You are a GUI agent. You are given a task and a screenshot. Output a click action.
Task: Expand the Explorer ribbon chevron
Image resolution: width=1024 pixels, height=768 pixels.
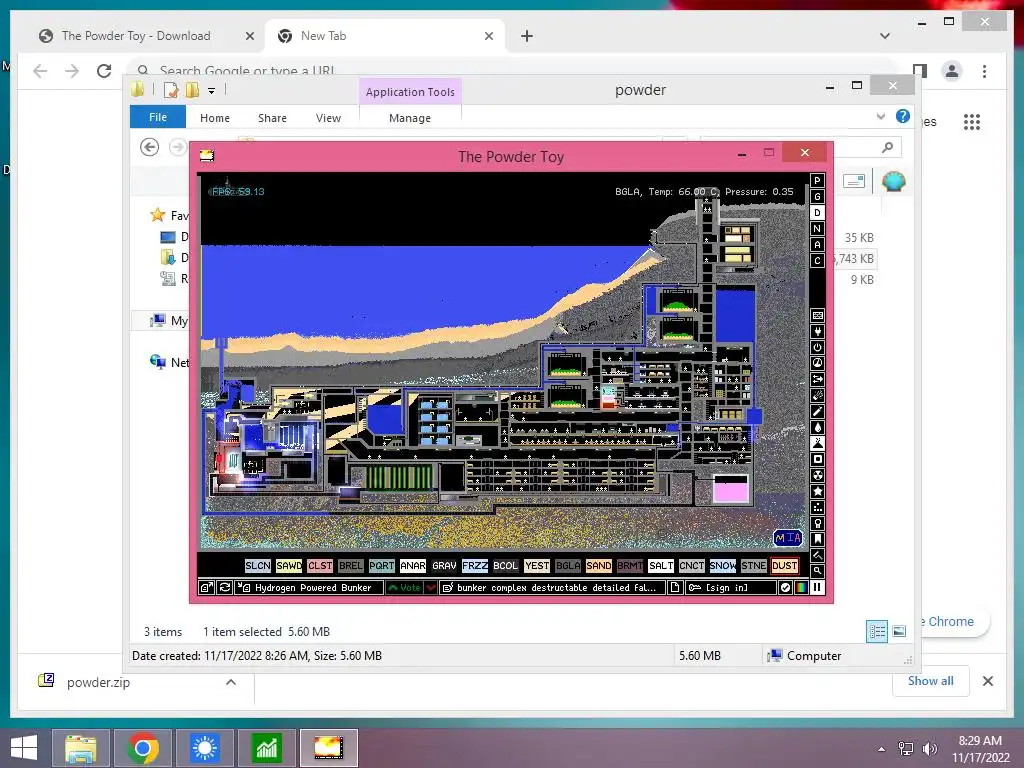pos(880,117)
